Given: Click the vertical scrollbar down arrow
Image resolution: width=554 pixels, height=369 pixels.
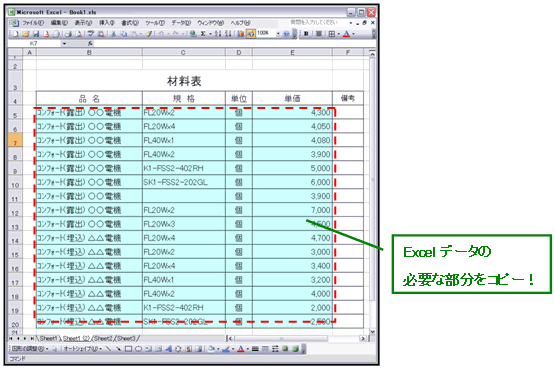Looking at the screenshot, I should click(x=372, y=332).
